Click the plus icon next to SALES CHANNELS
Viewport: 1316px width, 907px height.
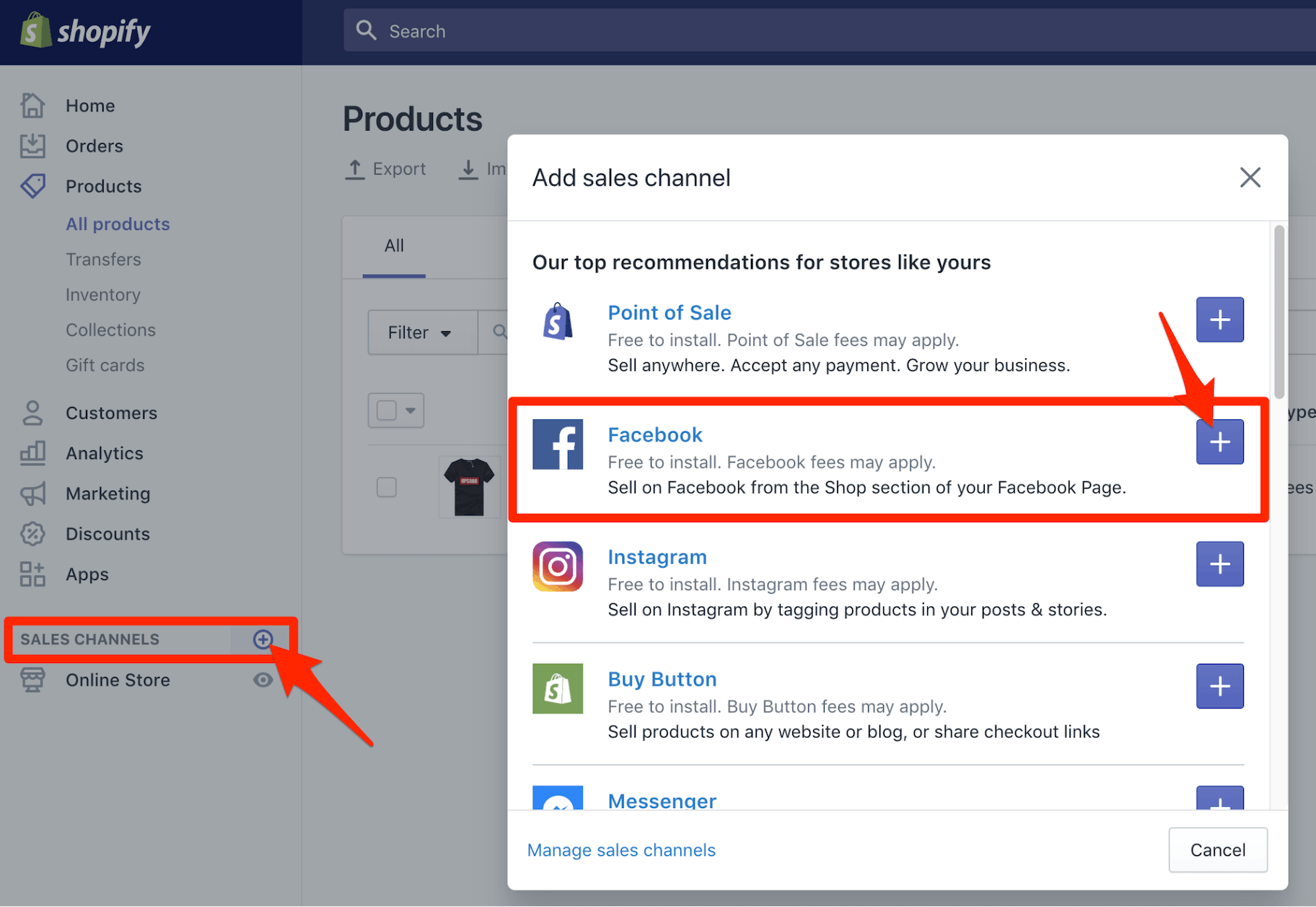coord(263,639)
